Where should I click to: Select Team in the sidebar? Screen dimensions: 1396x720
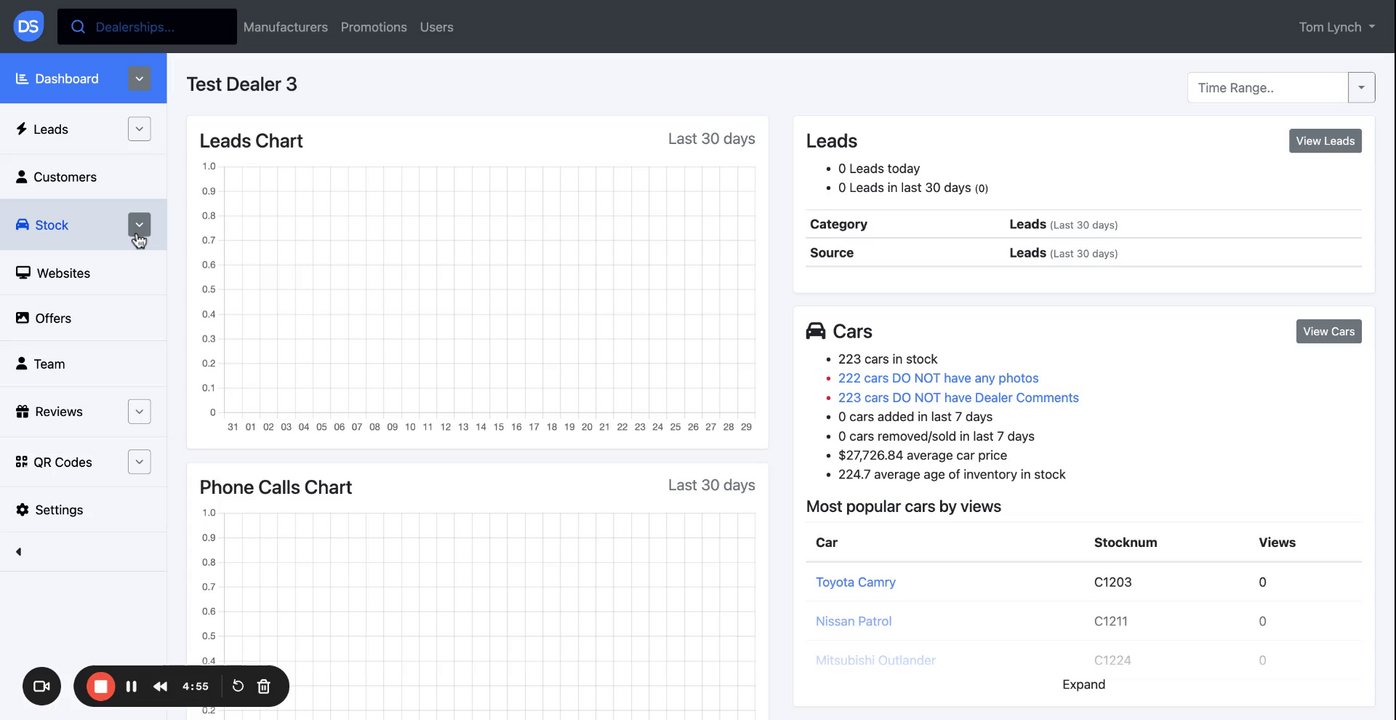pos(83,364)
